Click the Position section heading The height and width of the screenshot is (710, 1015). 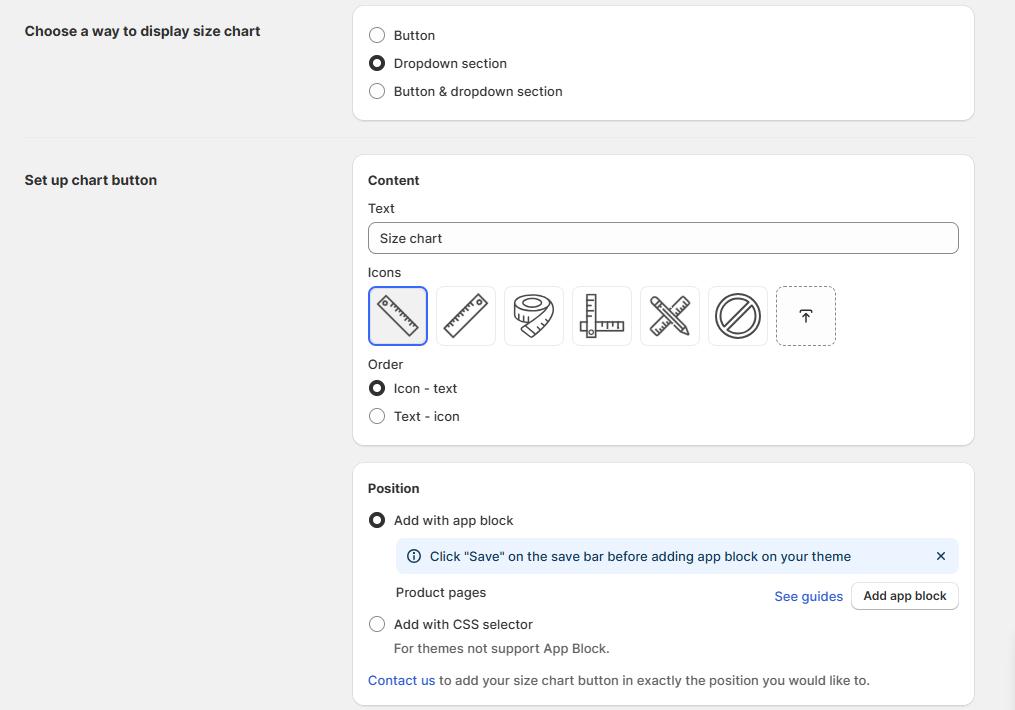394,489
